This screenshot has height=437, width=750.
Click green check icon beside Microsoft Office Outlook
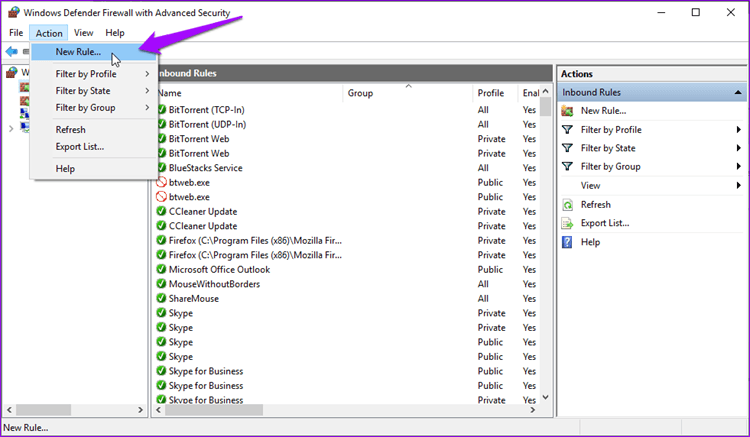(x=162, y=269)
